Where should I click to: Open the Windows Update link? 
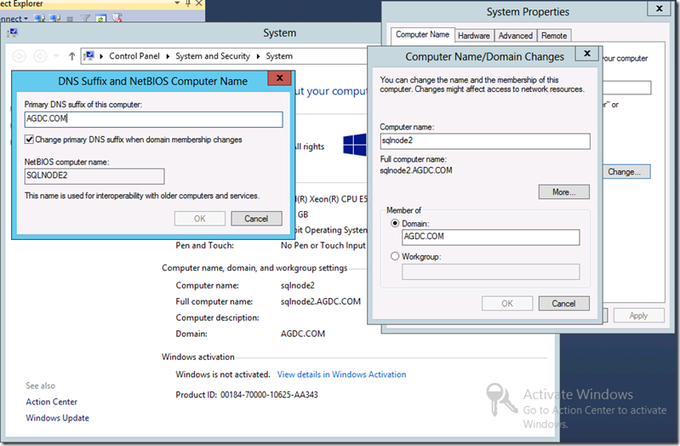tap(57, 418)
